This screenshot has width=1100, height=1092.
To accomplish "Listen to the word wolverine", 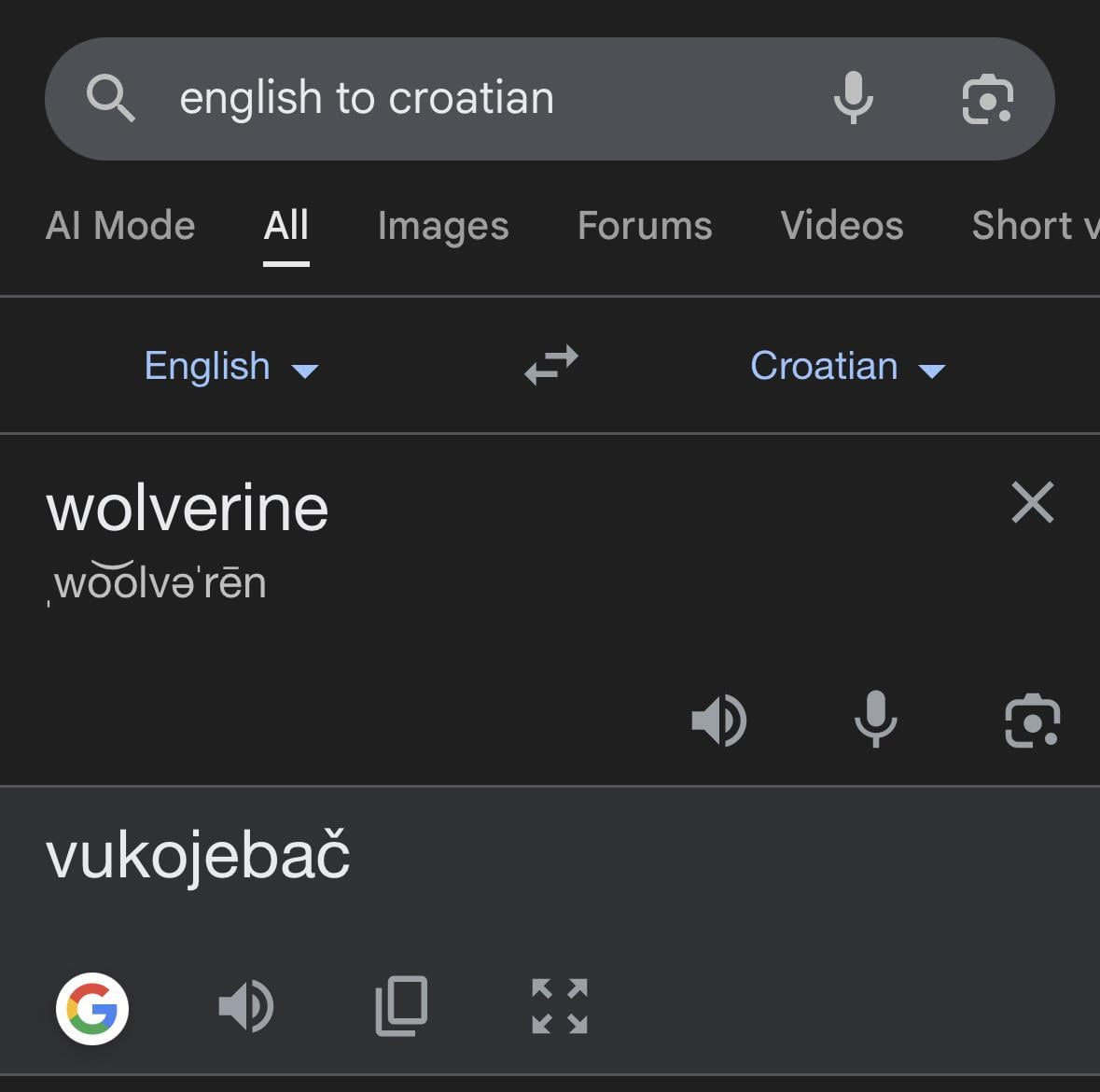I will click(x=718, y=721).
